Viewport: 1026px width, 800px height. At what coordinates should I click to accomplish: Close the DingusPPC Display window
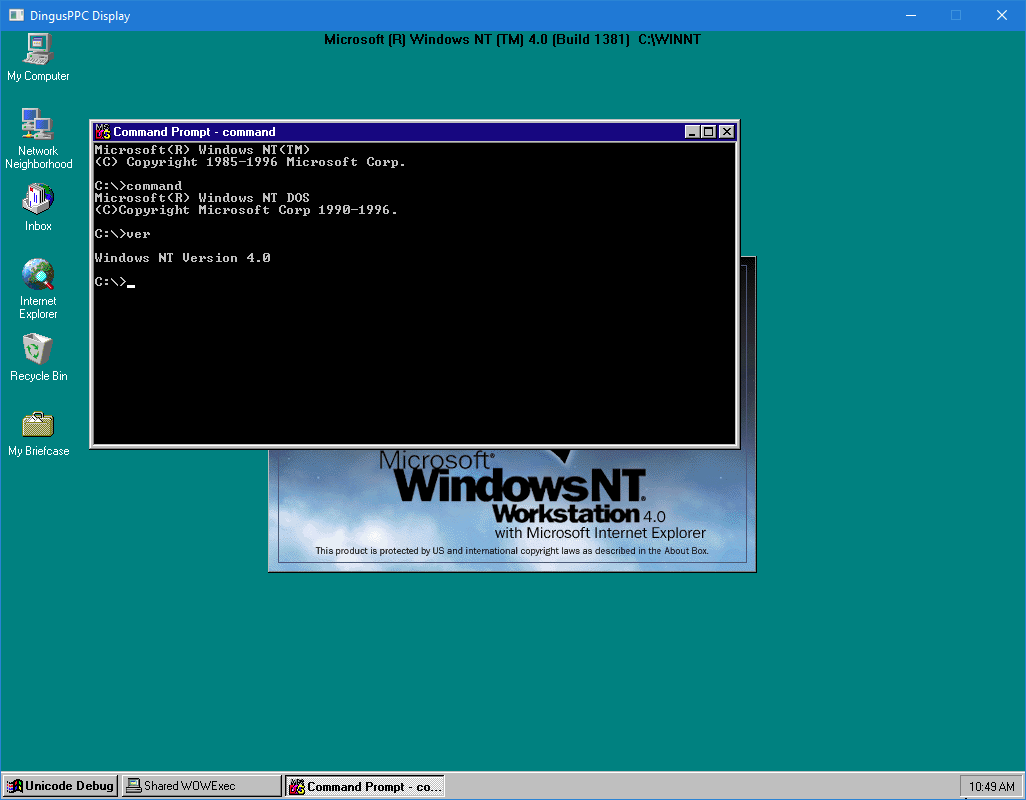pyautogui.click(x=1002, y=15)
